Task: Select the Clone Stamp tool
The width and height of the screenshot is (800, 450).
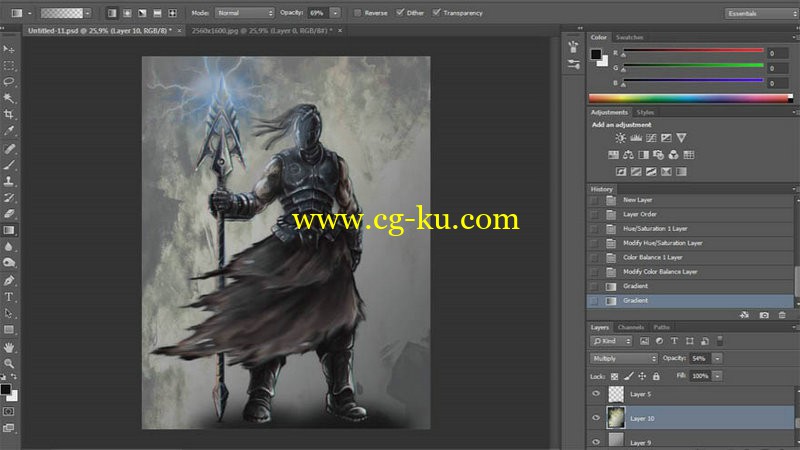Action: (x=9, y=181)
